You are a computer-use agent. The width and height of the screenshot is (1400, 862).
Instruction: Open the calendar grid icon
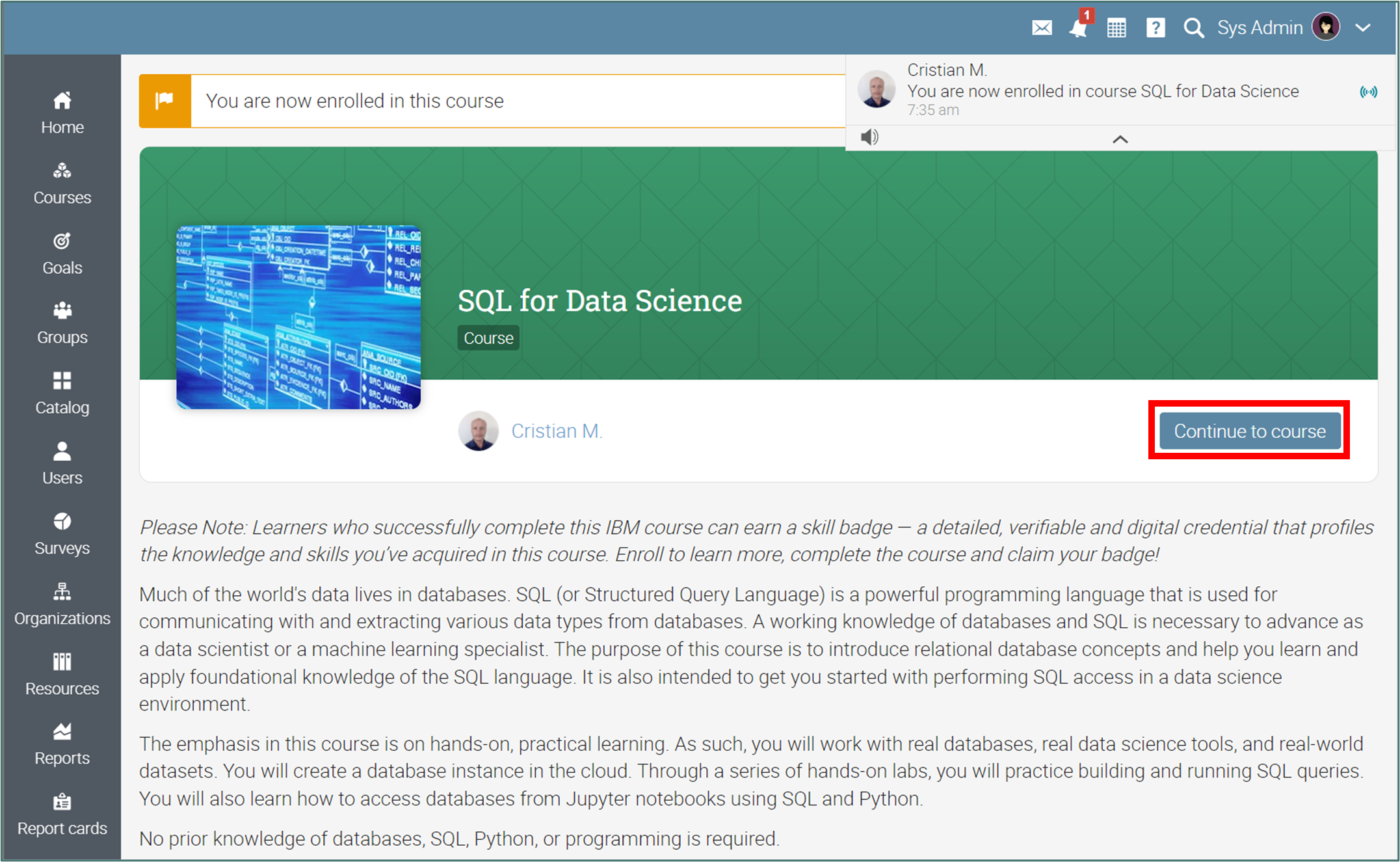pyautogui.click(x=1116, y=28)
